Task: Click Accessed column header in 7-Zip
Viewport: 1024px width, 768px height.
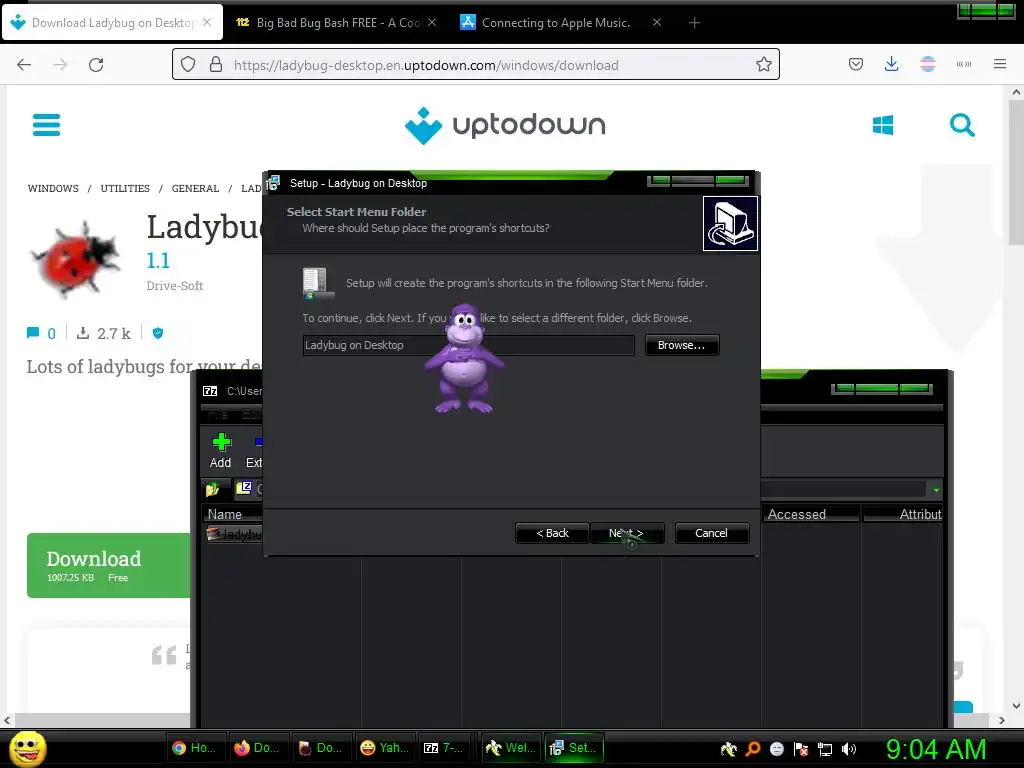Action: tap(810, 514)
